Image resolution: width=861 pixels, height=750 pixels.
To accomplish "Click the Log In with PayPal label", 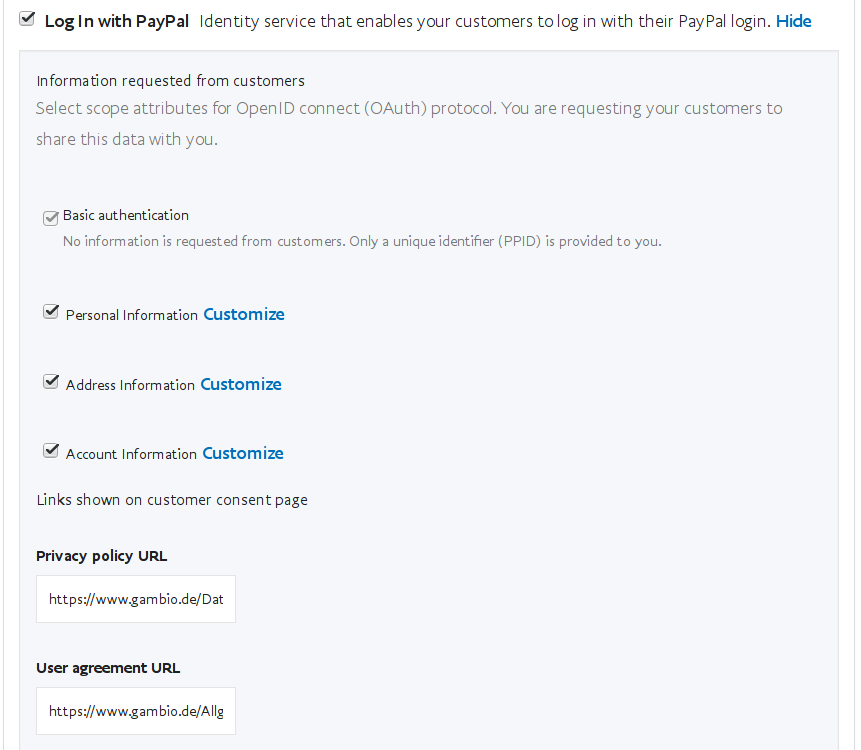I will click(117, 21).
